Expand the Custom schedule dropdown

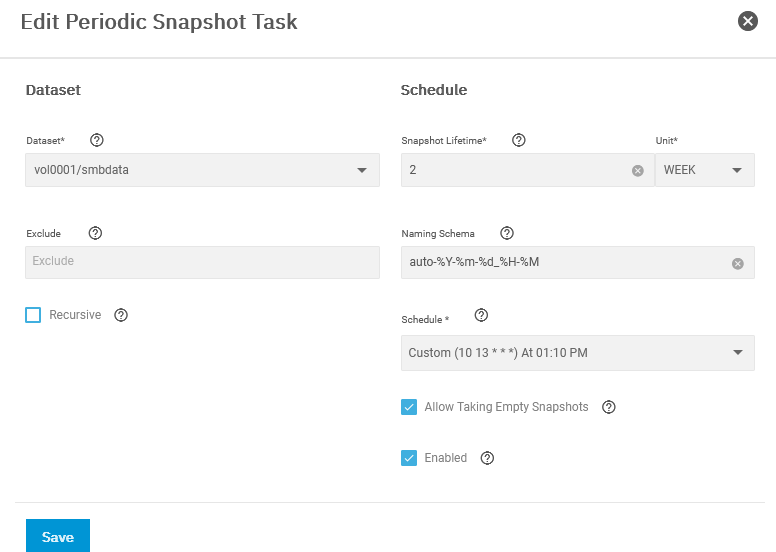[x=578, y=353]
